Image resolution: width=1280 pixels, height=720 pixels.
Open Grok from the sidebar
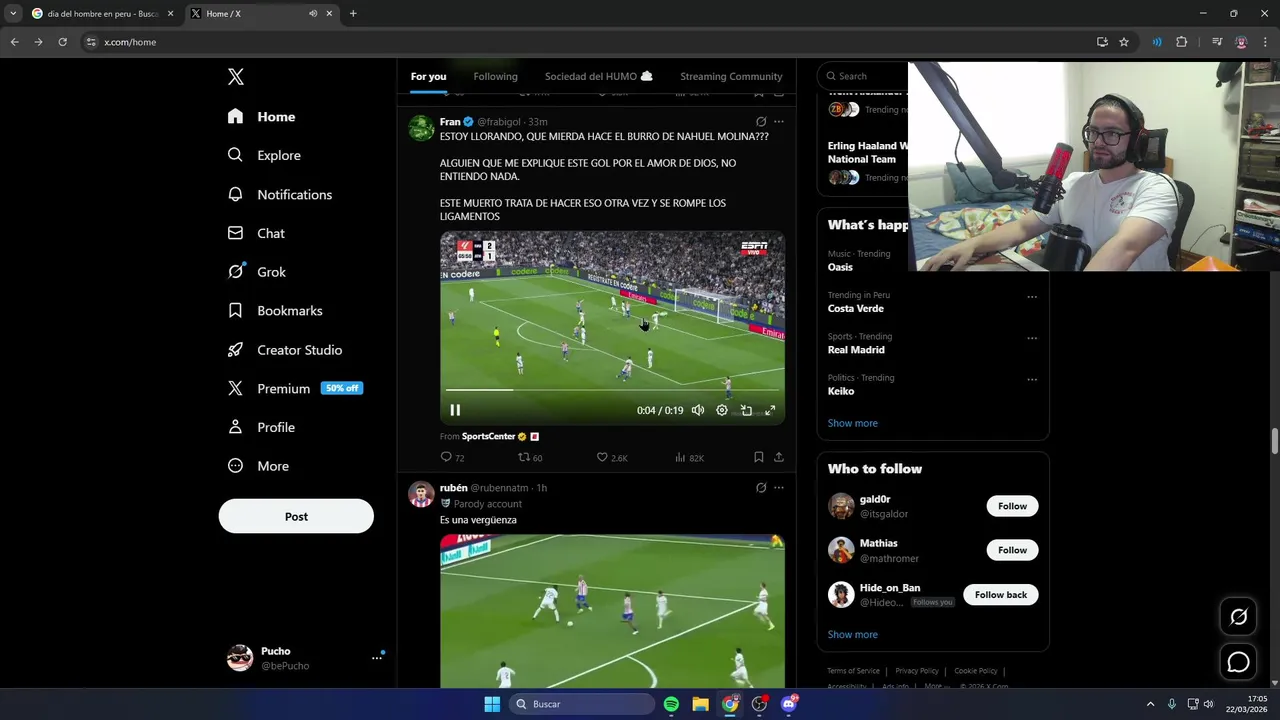pyautogui.click(x=256, y=272)
